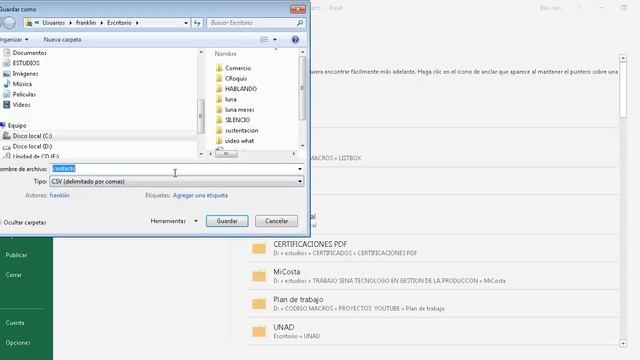The width and height of the screenshot is (640, 360).
Task: Click the franklin author value
Action: tap(60, 196)
